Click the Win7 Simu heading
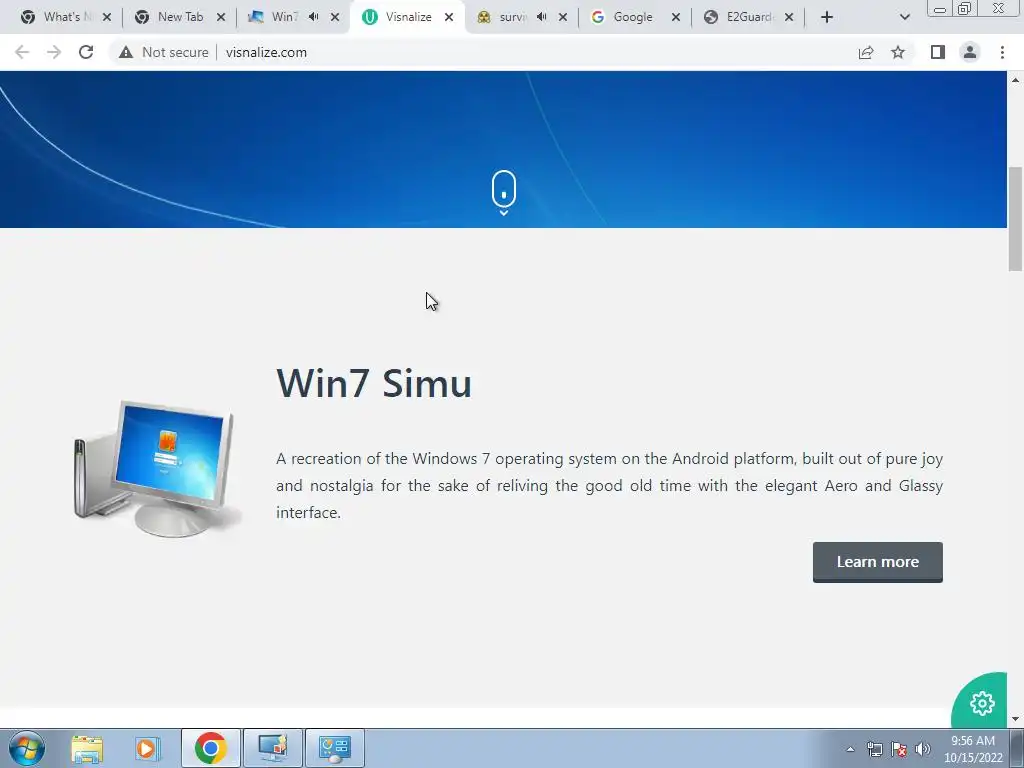 pos(374,383)
